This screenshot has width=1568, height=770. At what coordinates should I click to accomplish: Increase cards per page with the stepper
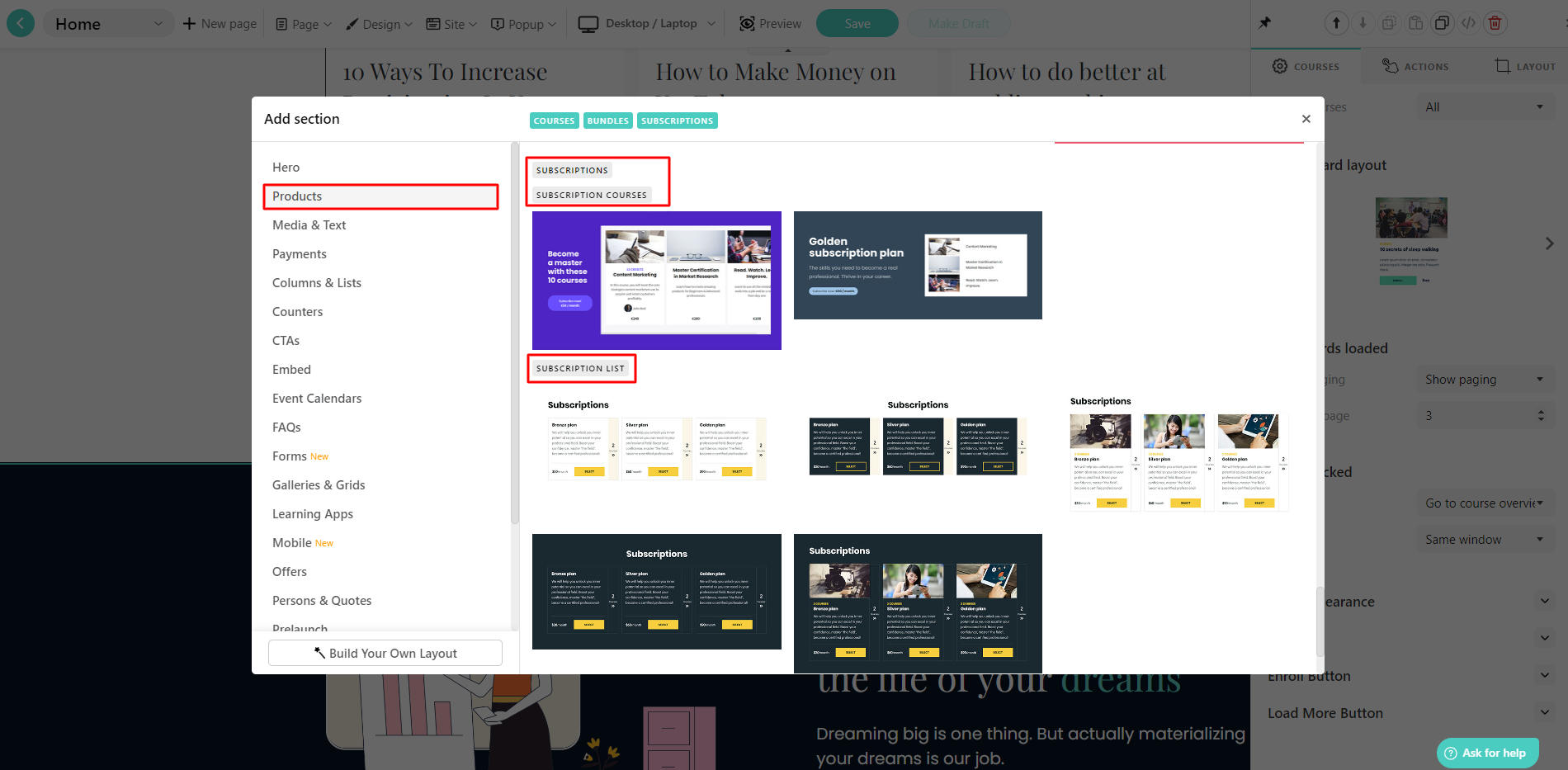tap(1540, 411)
